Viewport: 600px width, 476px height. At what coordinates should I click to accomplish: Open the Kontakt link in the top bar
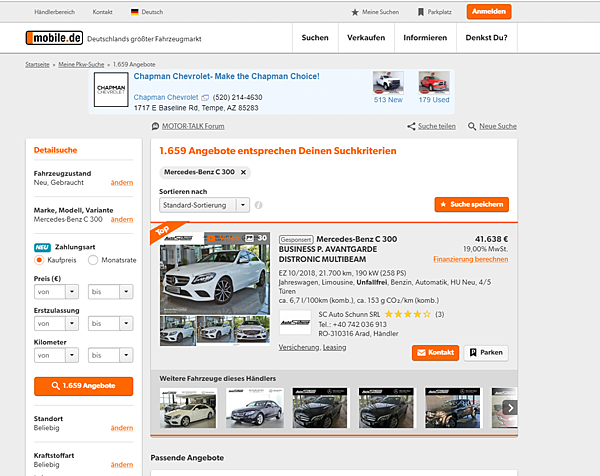point(103,12)
